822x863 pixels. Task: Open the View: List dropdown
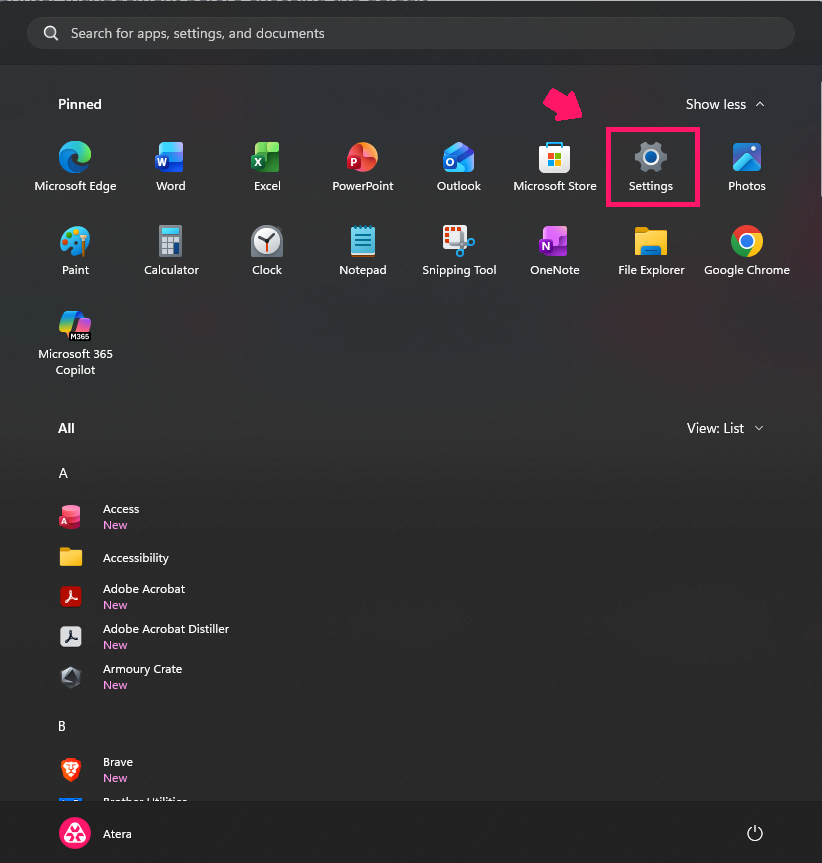click(x=725, y=428)
